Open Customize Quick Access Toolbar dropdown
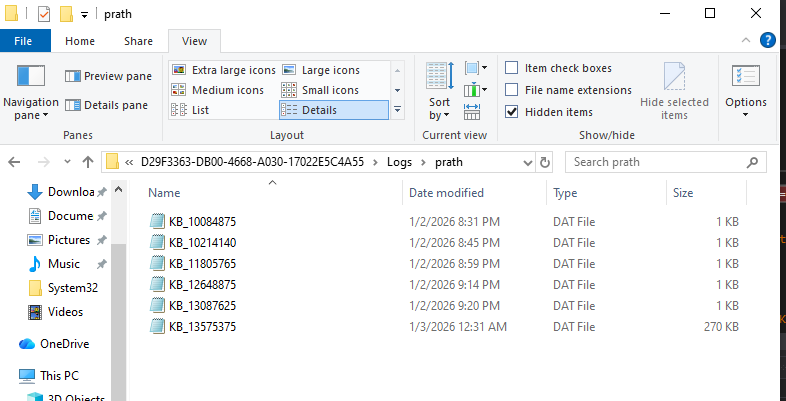The image size is (786, 401). [x=85, y=15]
